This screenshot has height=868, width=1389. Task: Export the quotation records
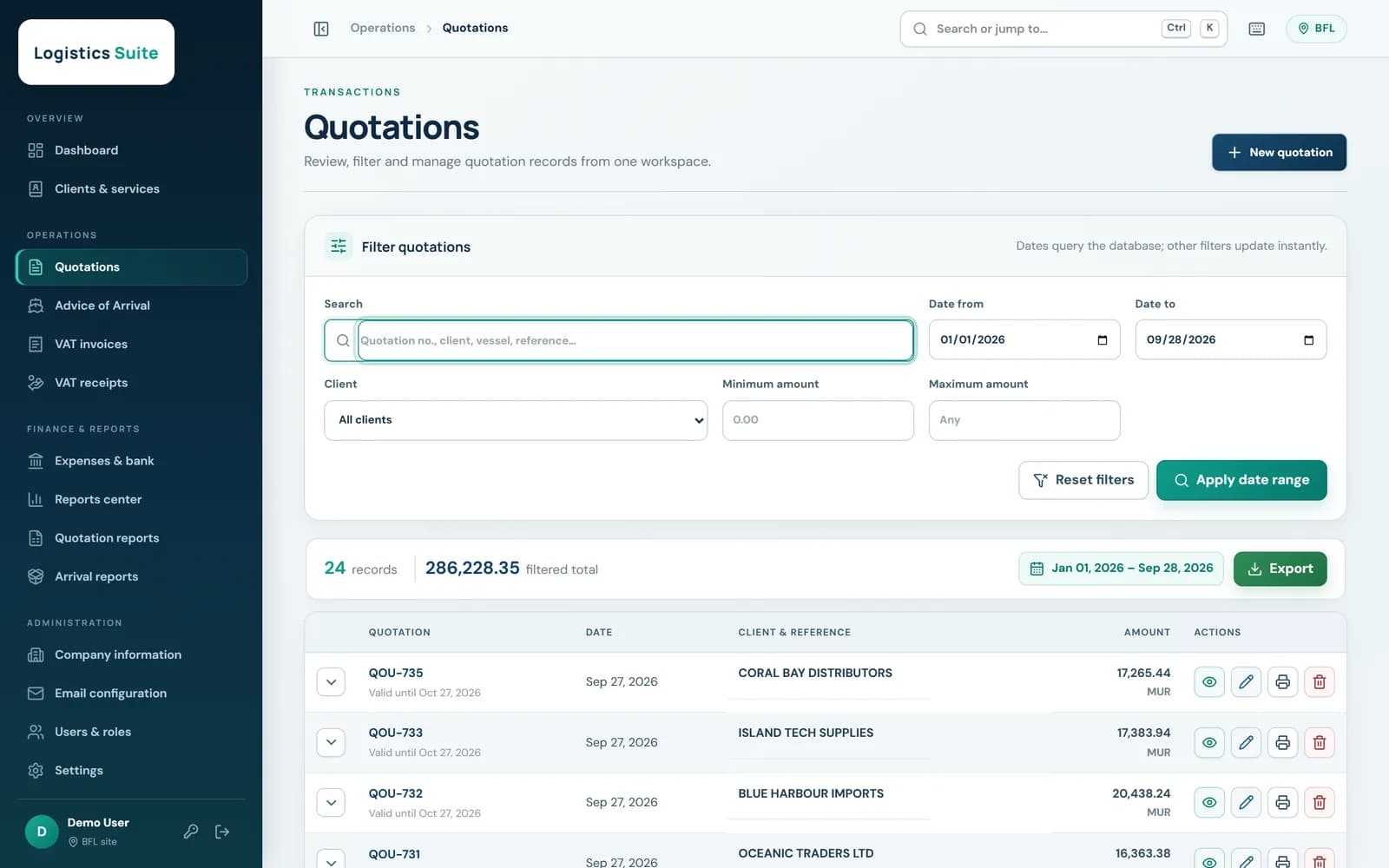[1280, 569]
